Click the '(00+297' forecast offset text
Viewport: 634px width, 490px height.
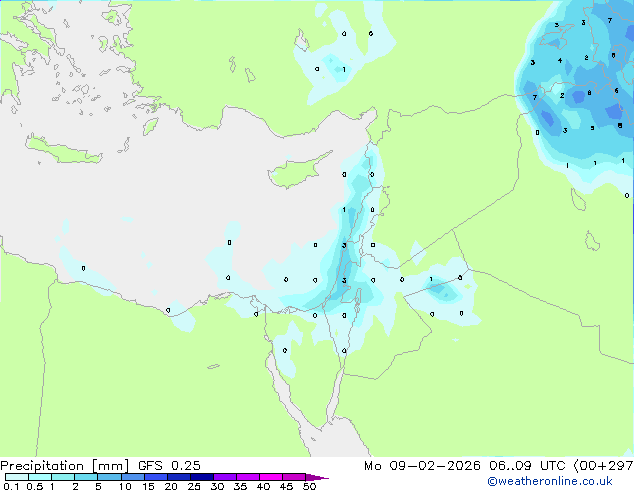(x=603, y=466)
